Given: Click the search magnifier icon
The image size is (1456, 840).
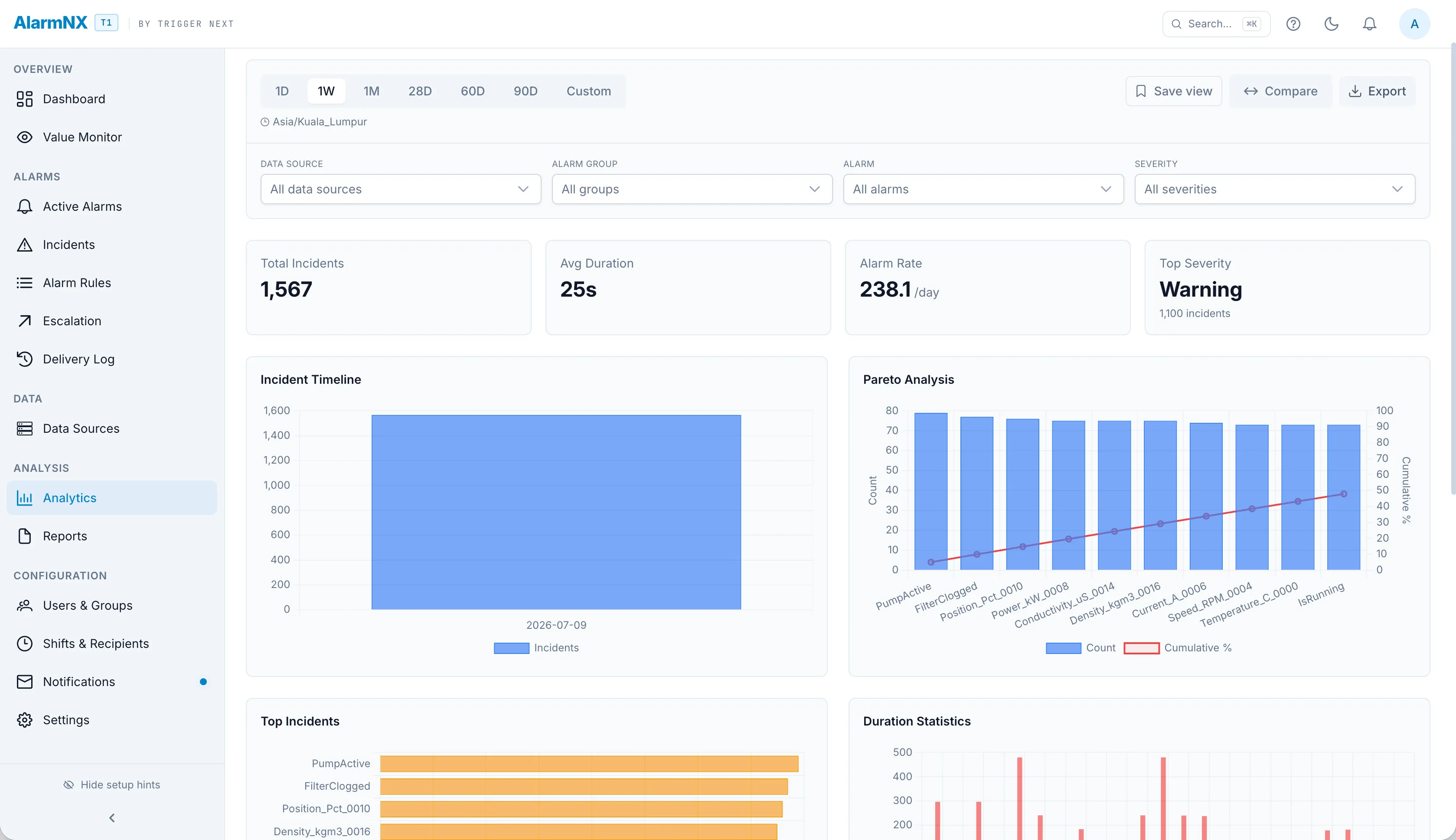Looking at the screenshot, I should point(1176,24).
